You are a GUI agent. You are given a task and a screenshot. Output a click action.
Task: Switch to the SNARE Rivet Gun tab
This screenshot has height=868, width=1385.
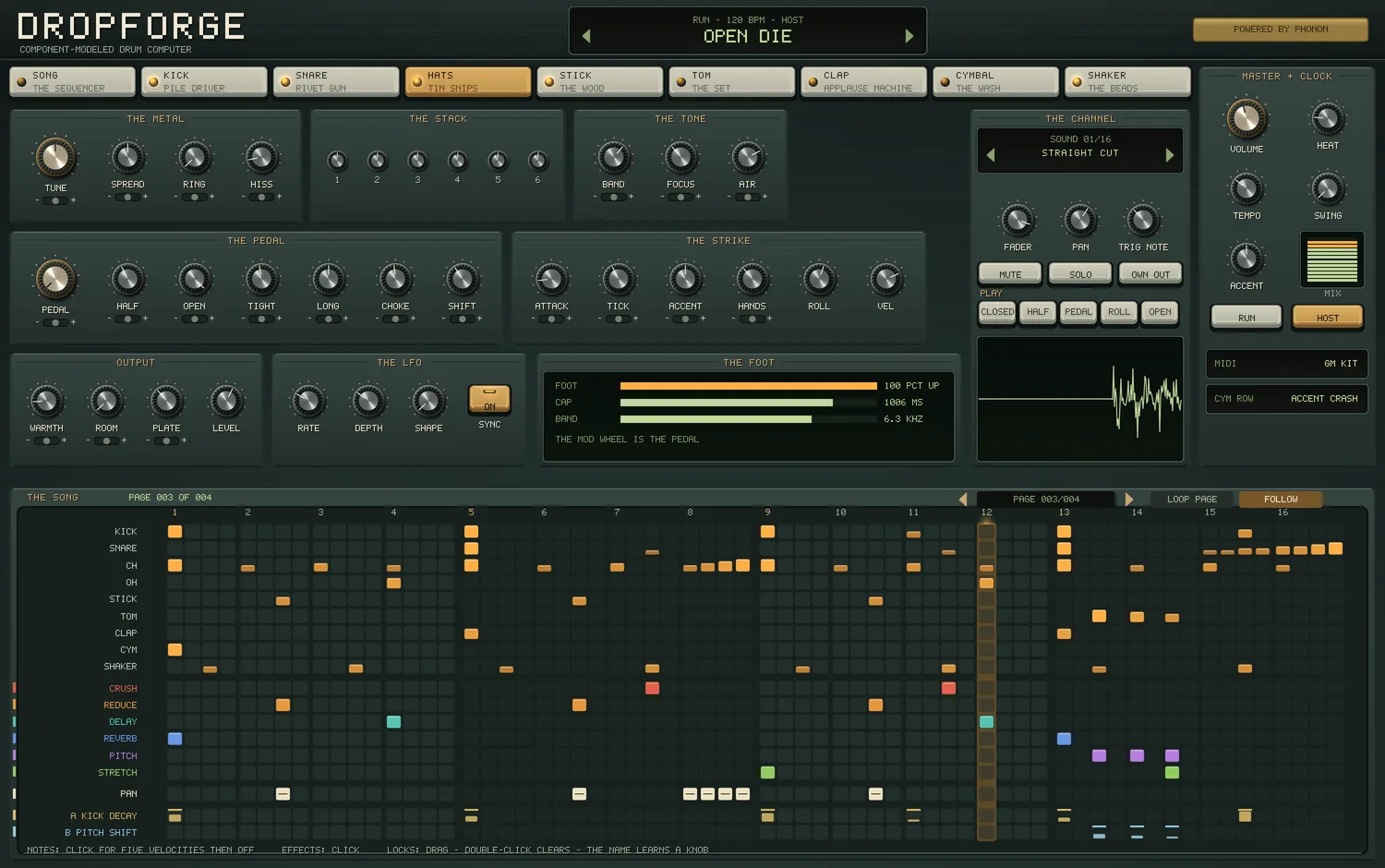point(336,81)
